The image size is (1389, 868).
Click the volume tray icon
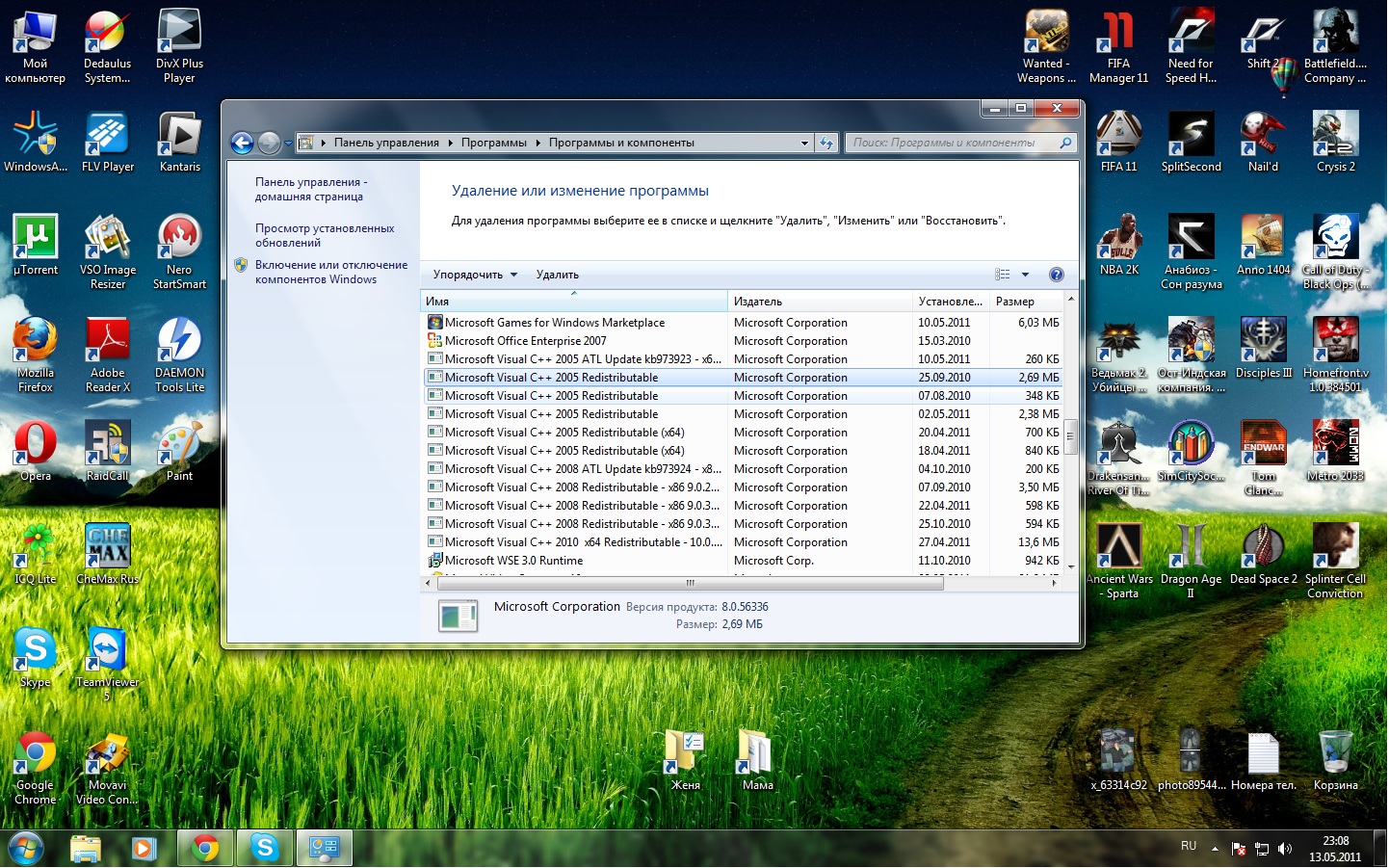pyautogui.click(x=1284, y=849)
